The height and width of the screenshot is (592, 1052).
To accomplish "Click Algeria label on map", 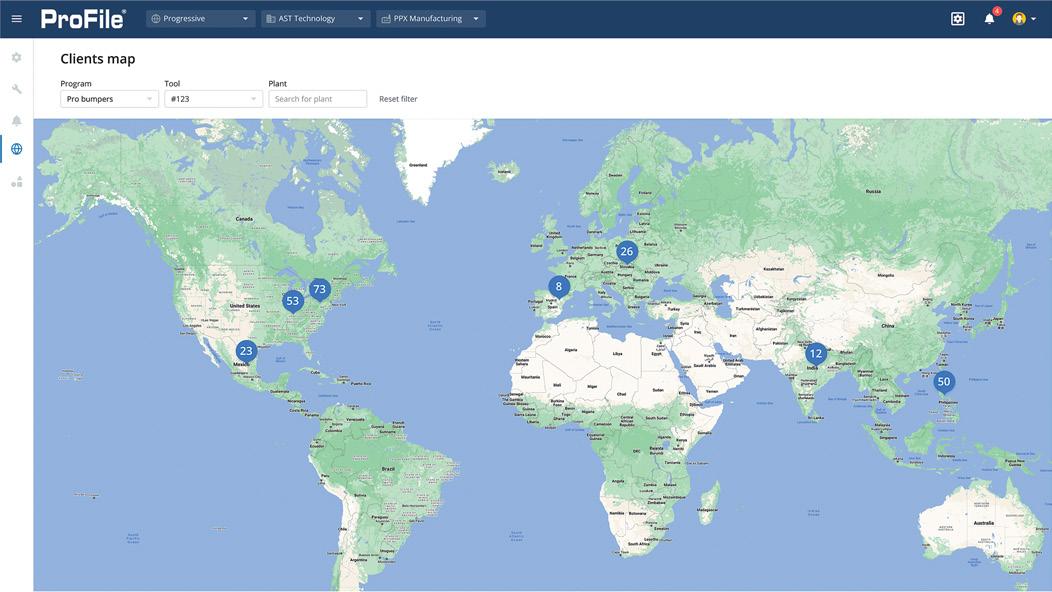I will 570,350.
